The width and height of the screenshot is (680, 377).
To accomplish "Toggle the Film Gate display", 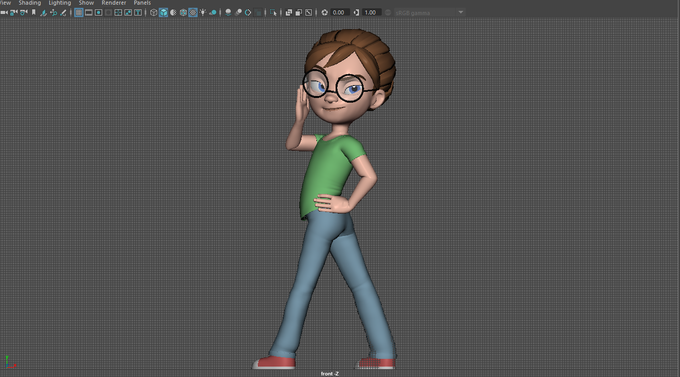I will coord(88,13).
